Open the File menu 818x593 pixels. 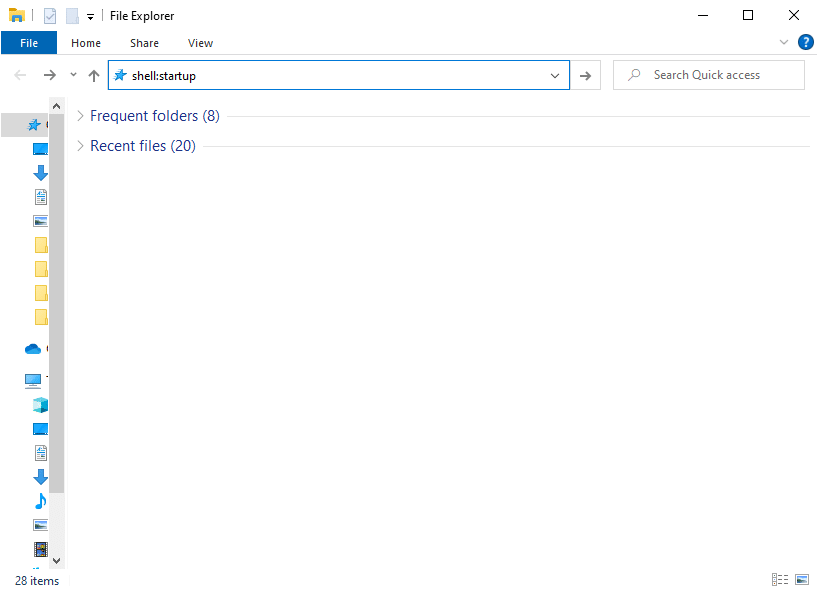coord(29,43)
